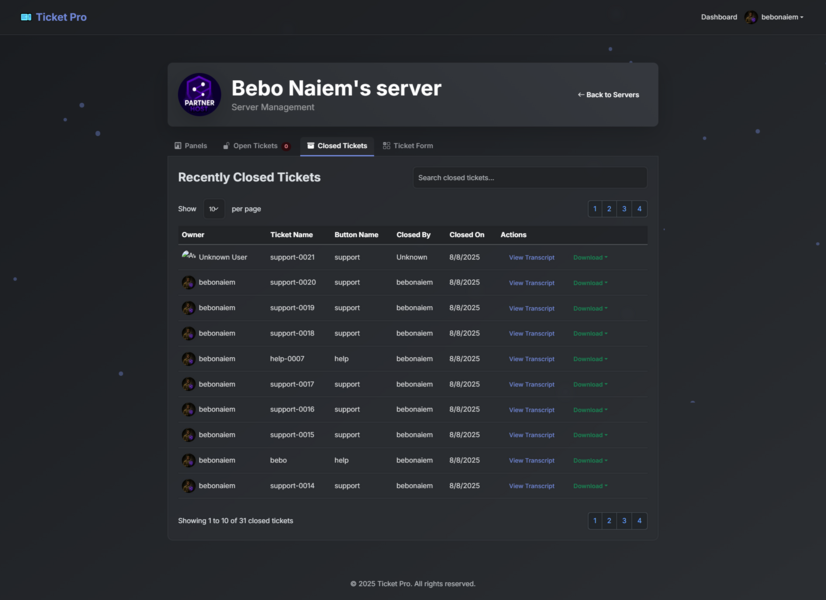Screen dimensions: 826x600
Task: Open the rows-per-page dropdown showing 10
Action: 213,209
